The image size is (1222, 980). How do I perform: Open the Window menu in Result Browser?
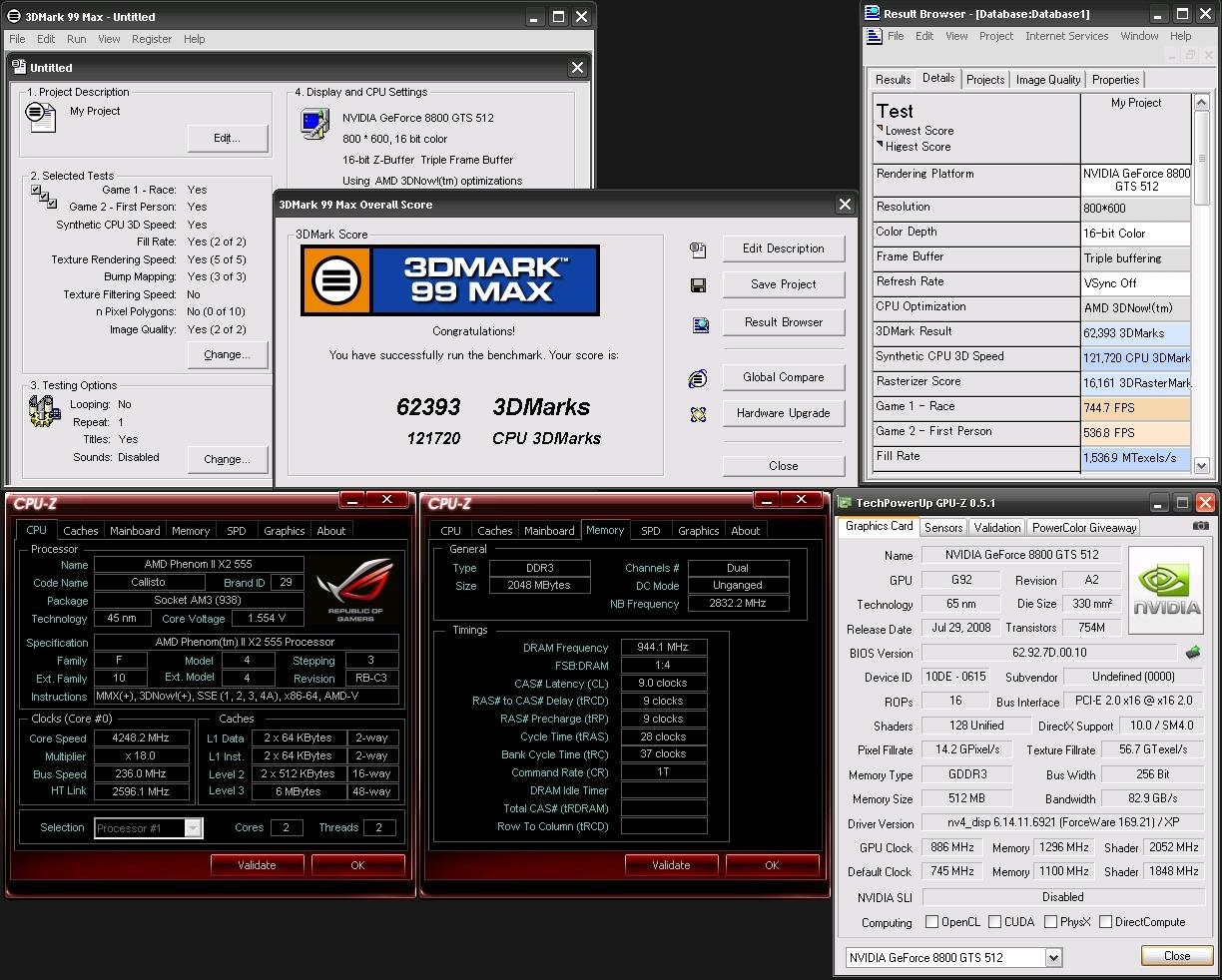(x=1139, y=36)
